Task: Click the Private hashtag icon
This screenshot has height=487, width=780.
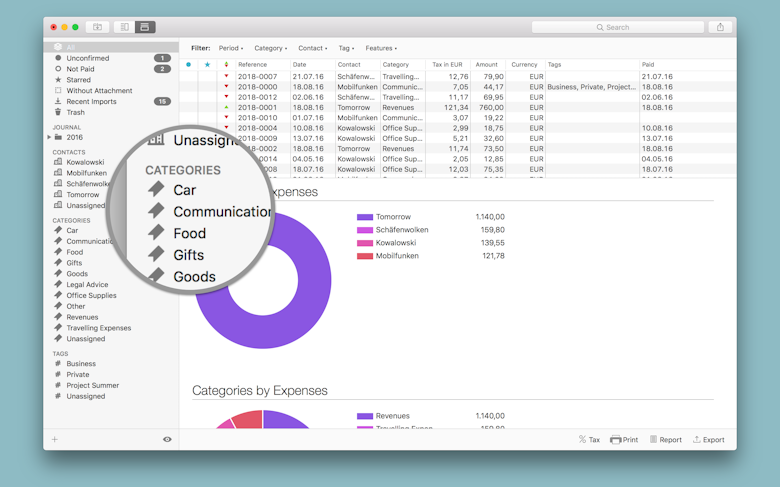Action: pyautogui.click(x=58, y=375)
